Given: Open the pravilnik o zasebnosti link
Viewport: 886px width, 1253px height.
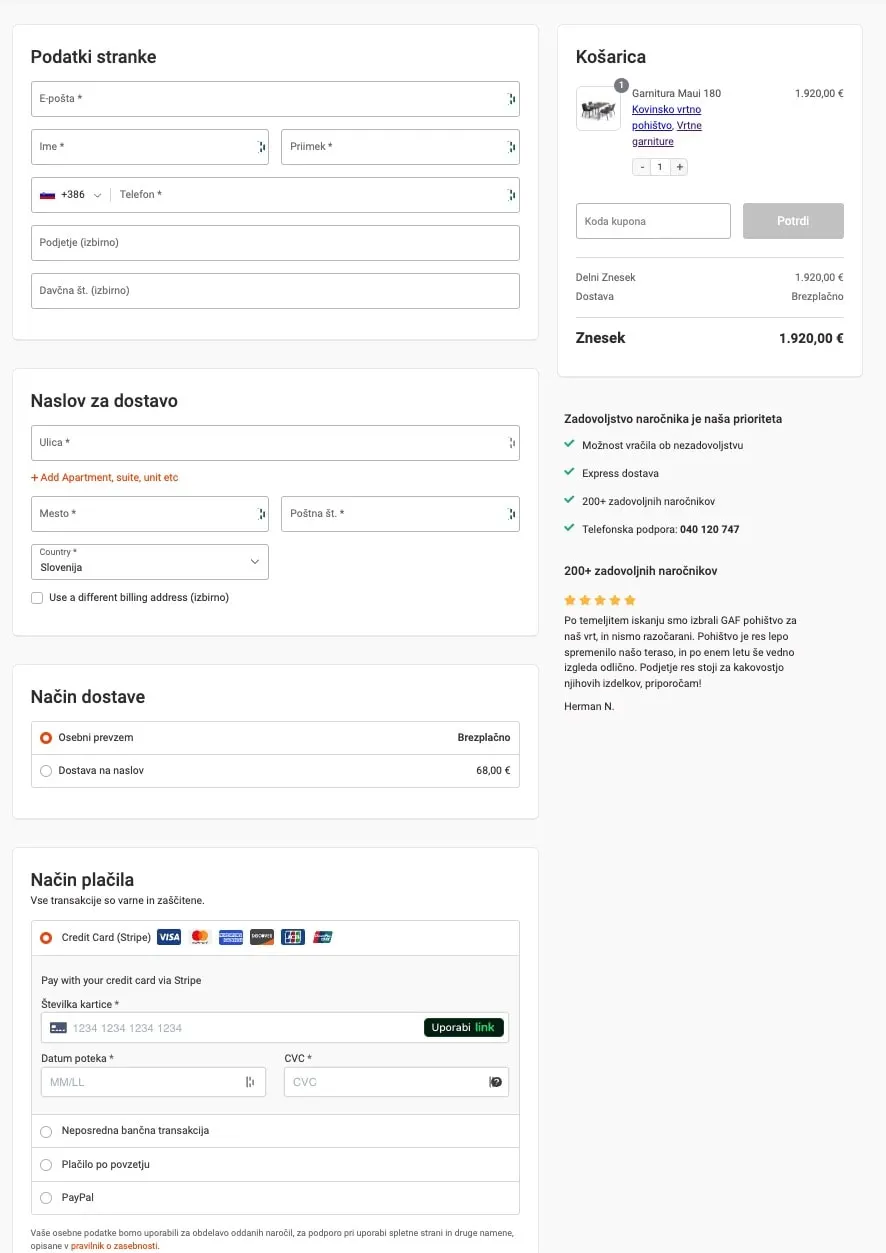Looking at the screenshot, I should [114, 1246].
